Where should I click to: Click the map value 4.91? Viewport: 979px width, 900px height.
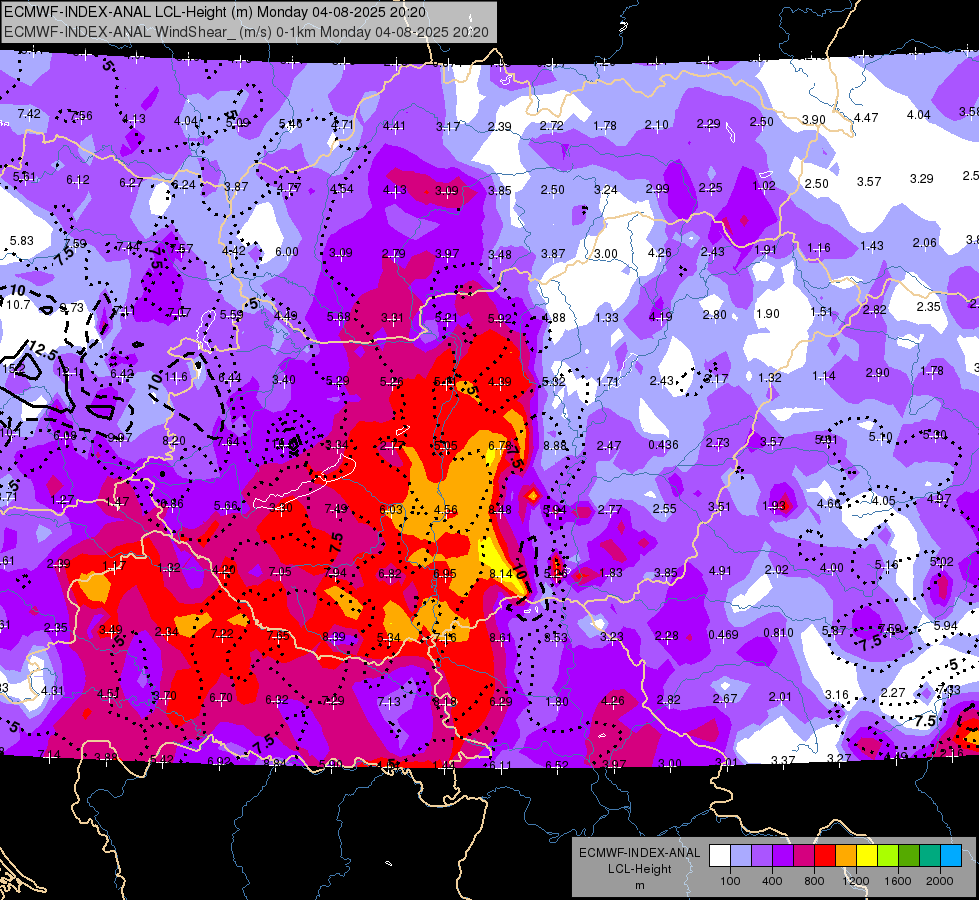(x=720, y=571)
